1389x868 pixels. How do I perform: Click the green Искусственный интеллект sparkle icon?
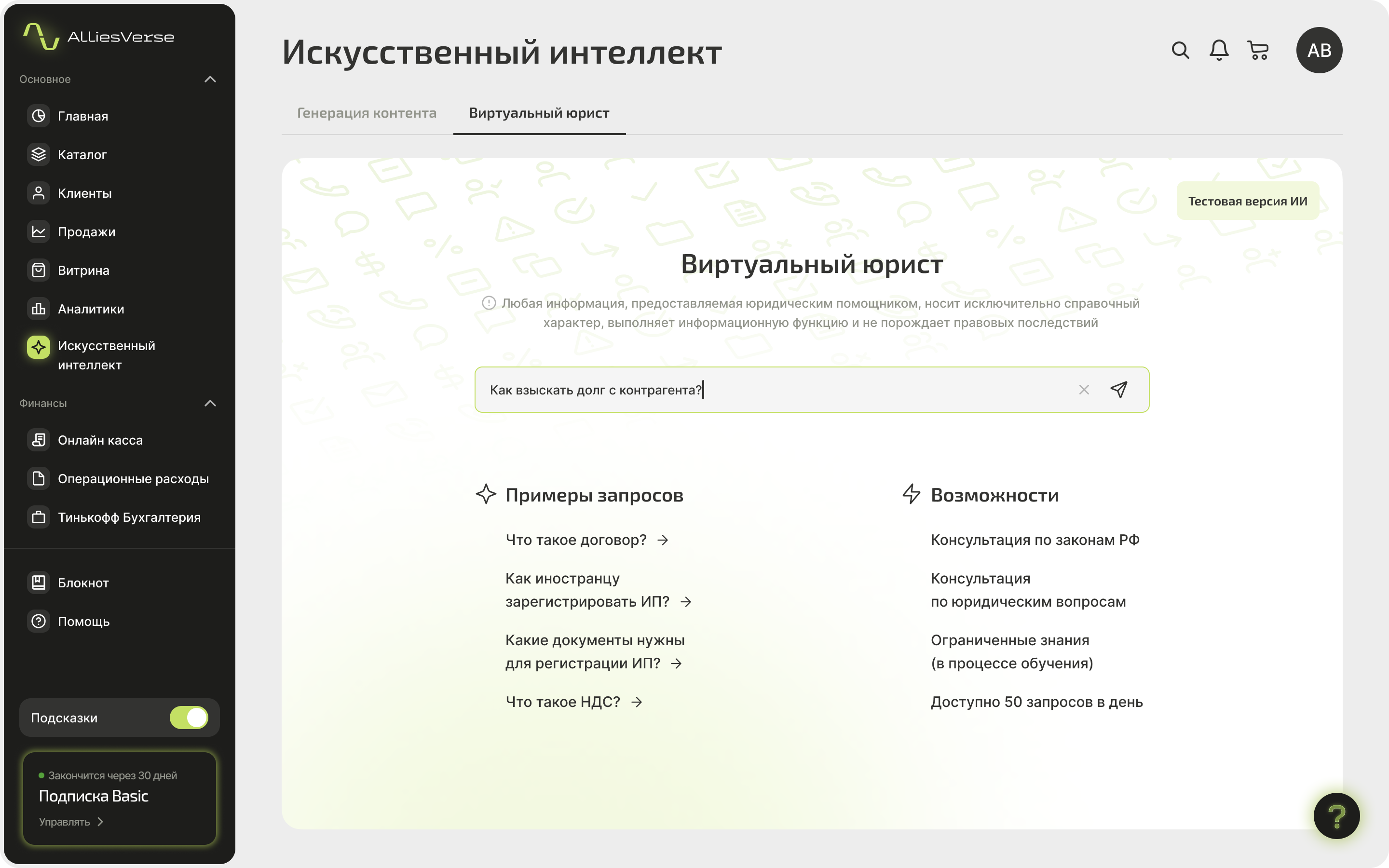39,347
